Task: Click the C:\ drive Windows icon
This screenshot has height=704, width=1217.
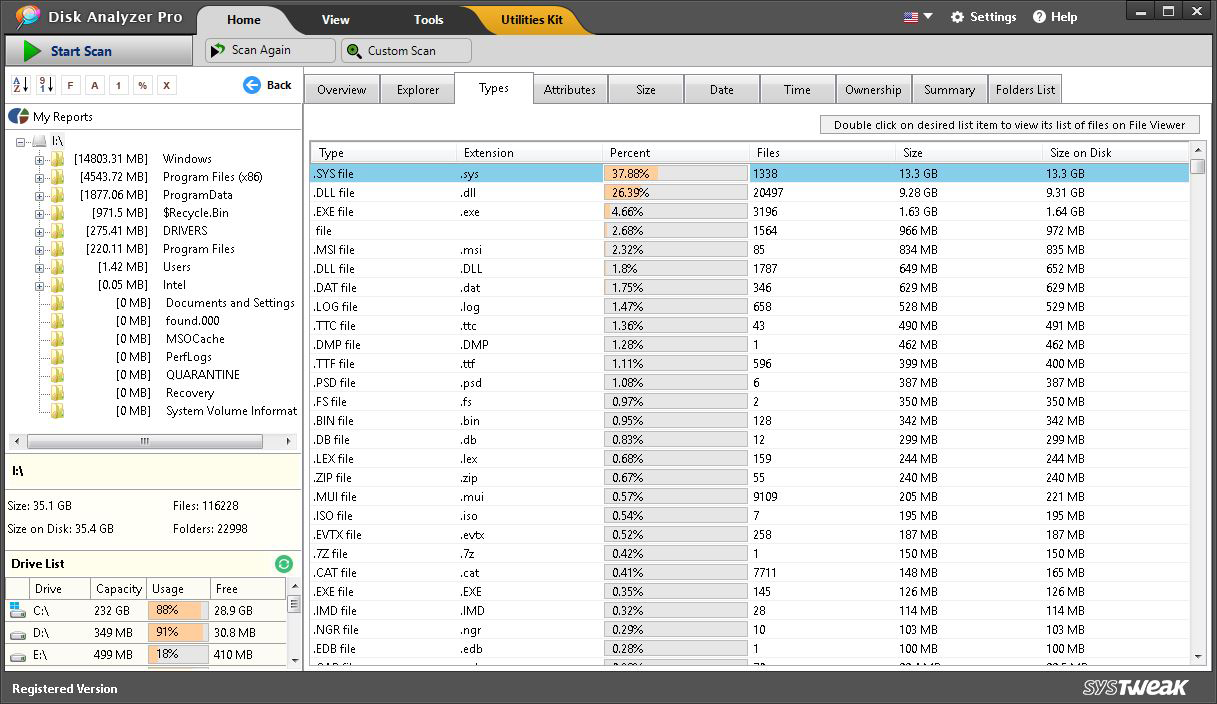Action: coord(17,610)
